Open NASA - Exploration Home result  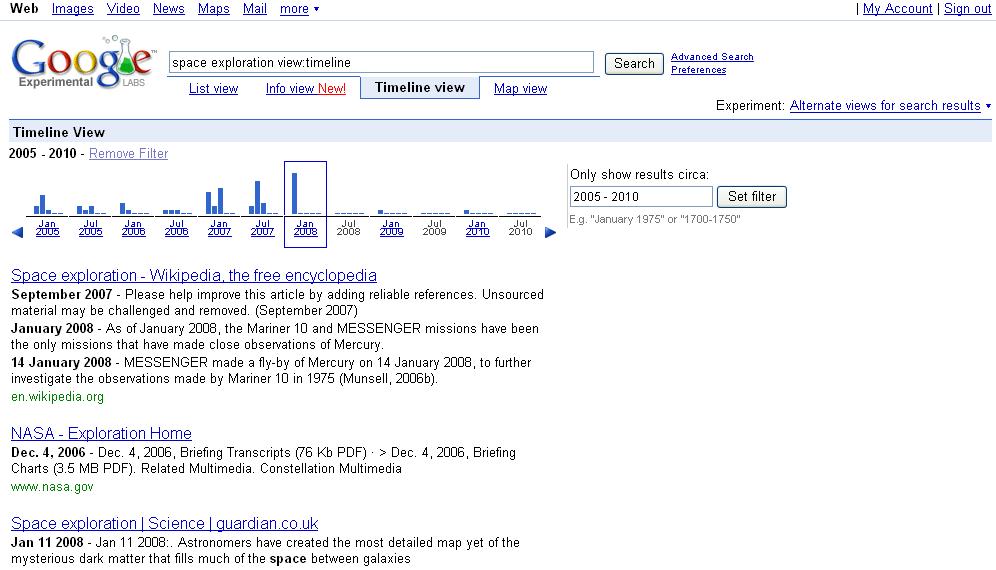[101, 433]
